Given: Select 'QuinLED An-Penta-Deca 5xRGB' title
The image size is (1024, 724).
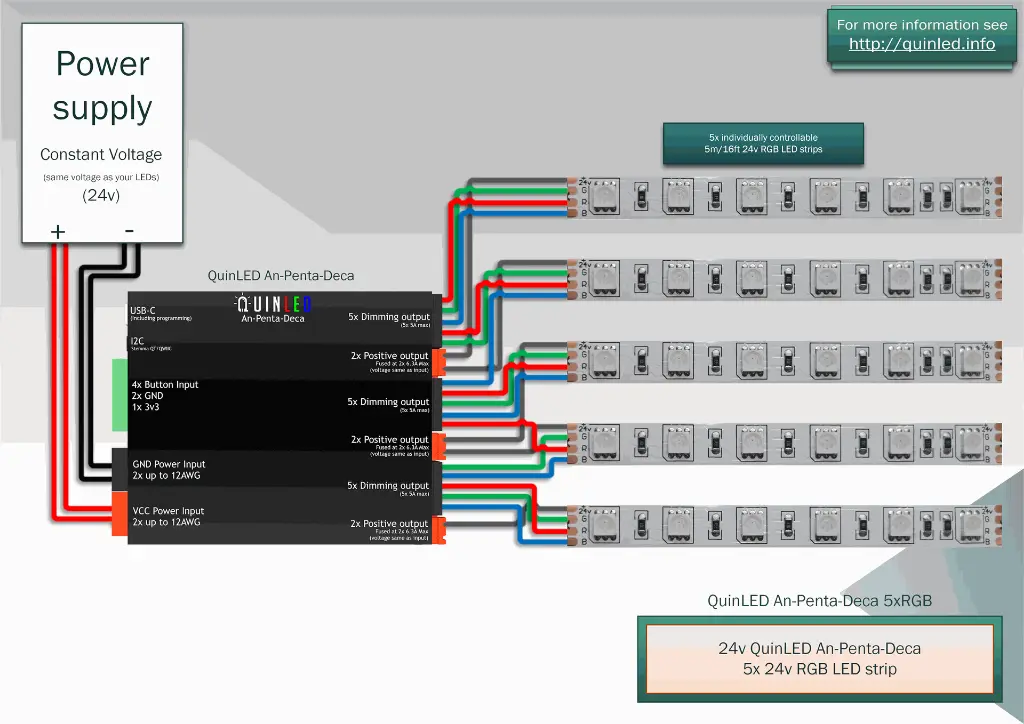Looking at the screenshot, I should tap(820, 601).
